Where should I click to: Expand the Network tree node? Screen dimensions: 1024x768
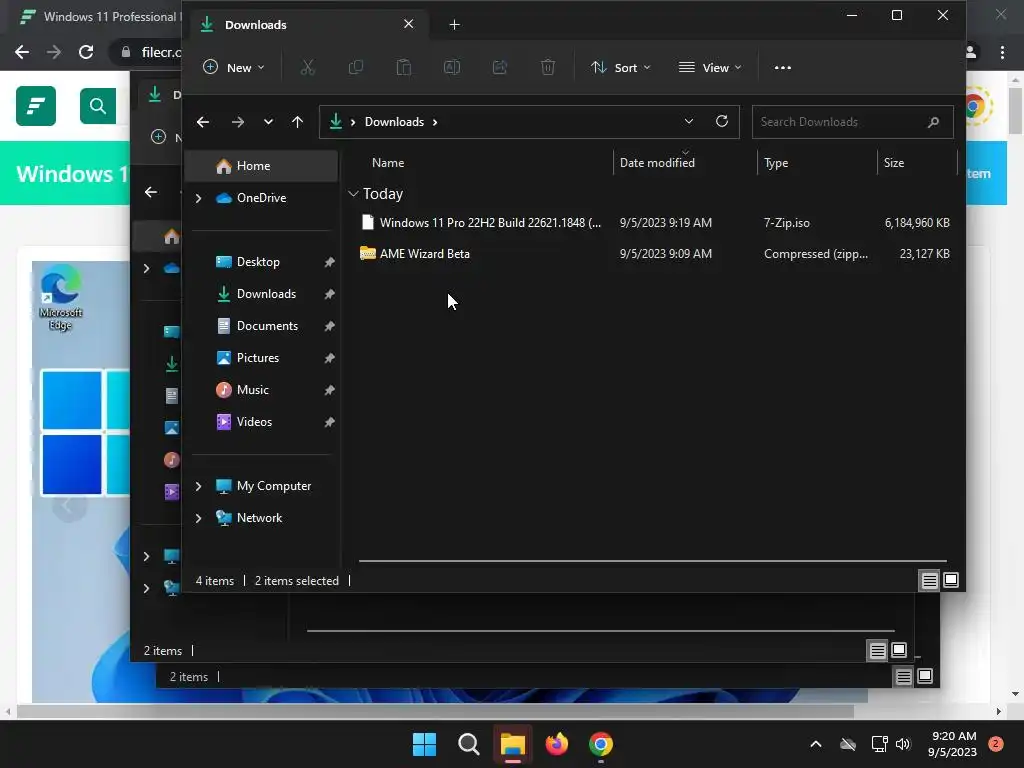(x=199, y=518)
